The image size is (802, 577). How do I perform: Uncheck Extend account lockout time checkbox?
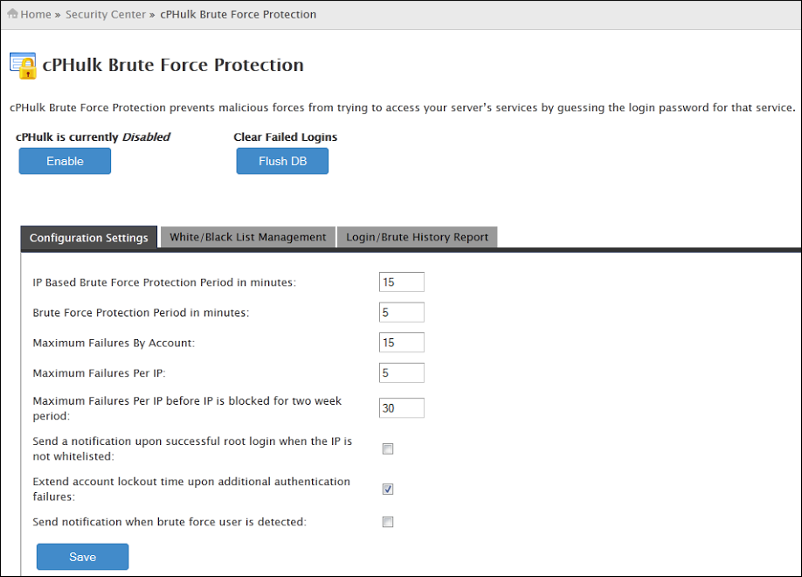(388, 489)
